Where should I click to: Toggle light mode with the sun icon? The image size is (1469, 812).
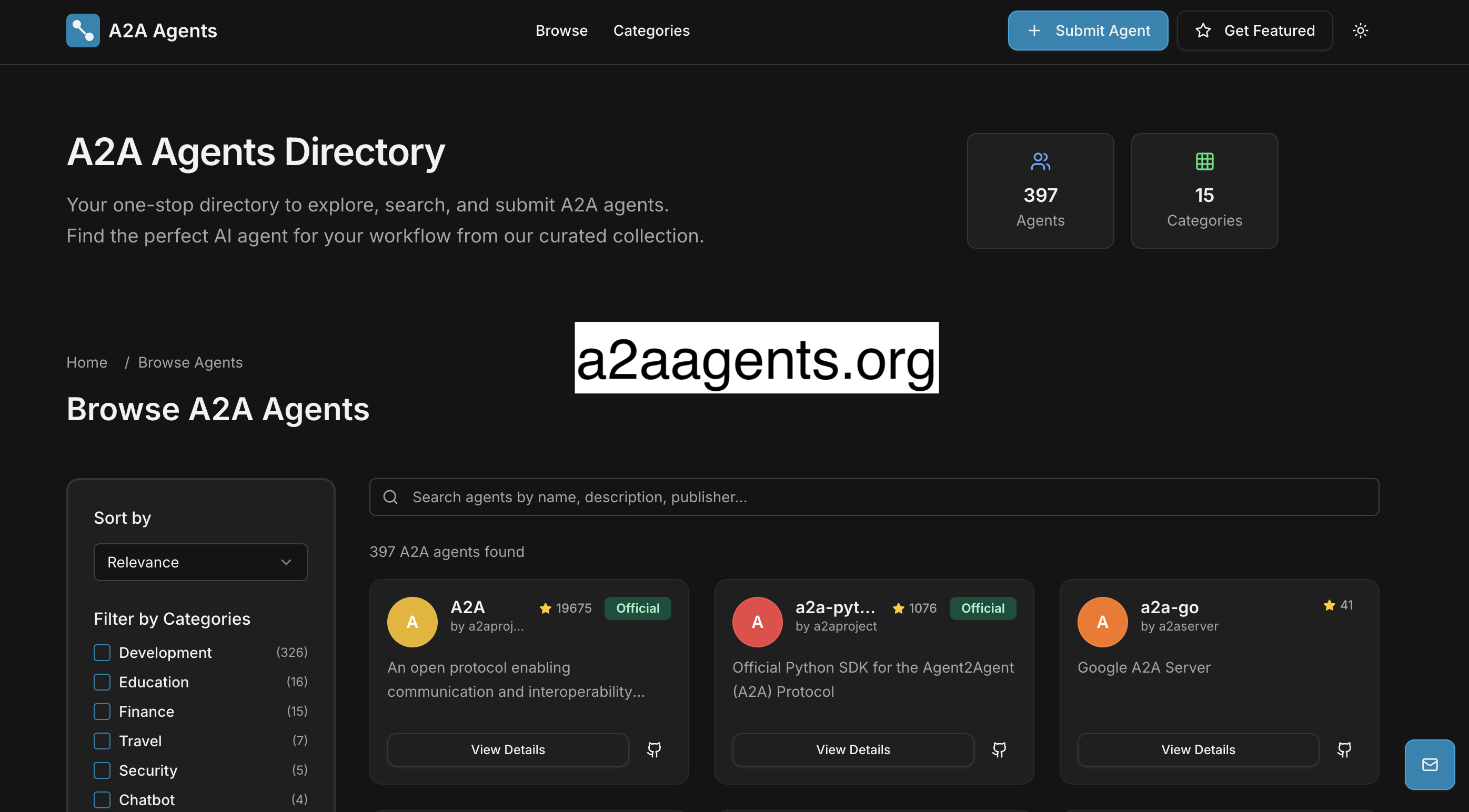coord(1361,30)
